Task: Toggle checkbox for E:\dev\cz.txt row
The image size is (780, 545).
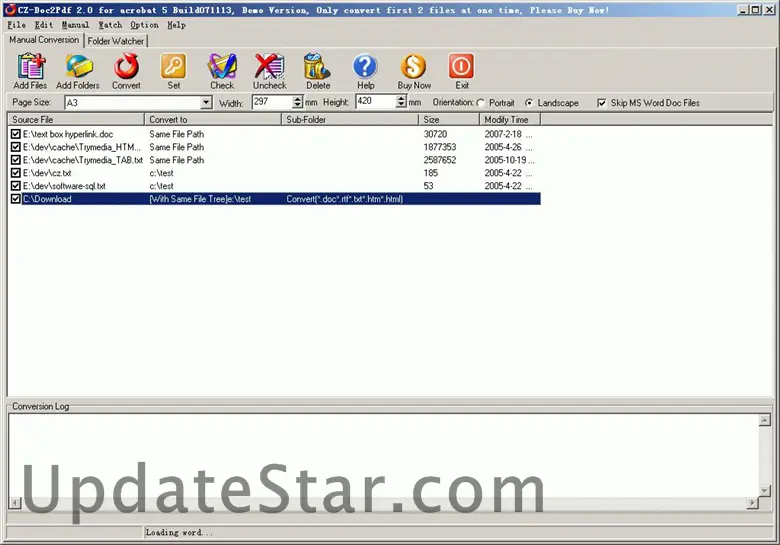Action: (16, 173)
